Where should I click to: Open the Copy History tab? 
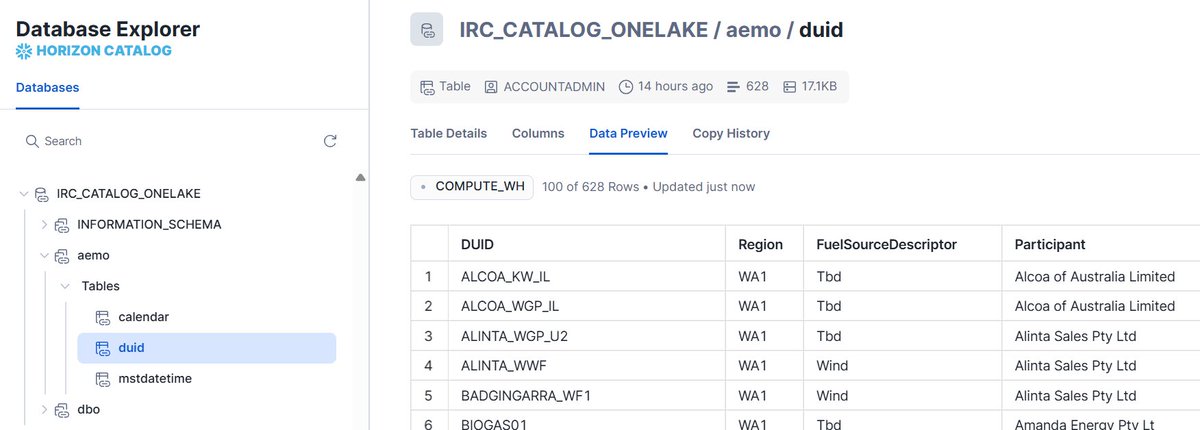tap(731, 133)
